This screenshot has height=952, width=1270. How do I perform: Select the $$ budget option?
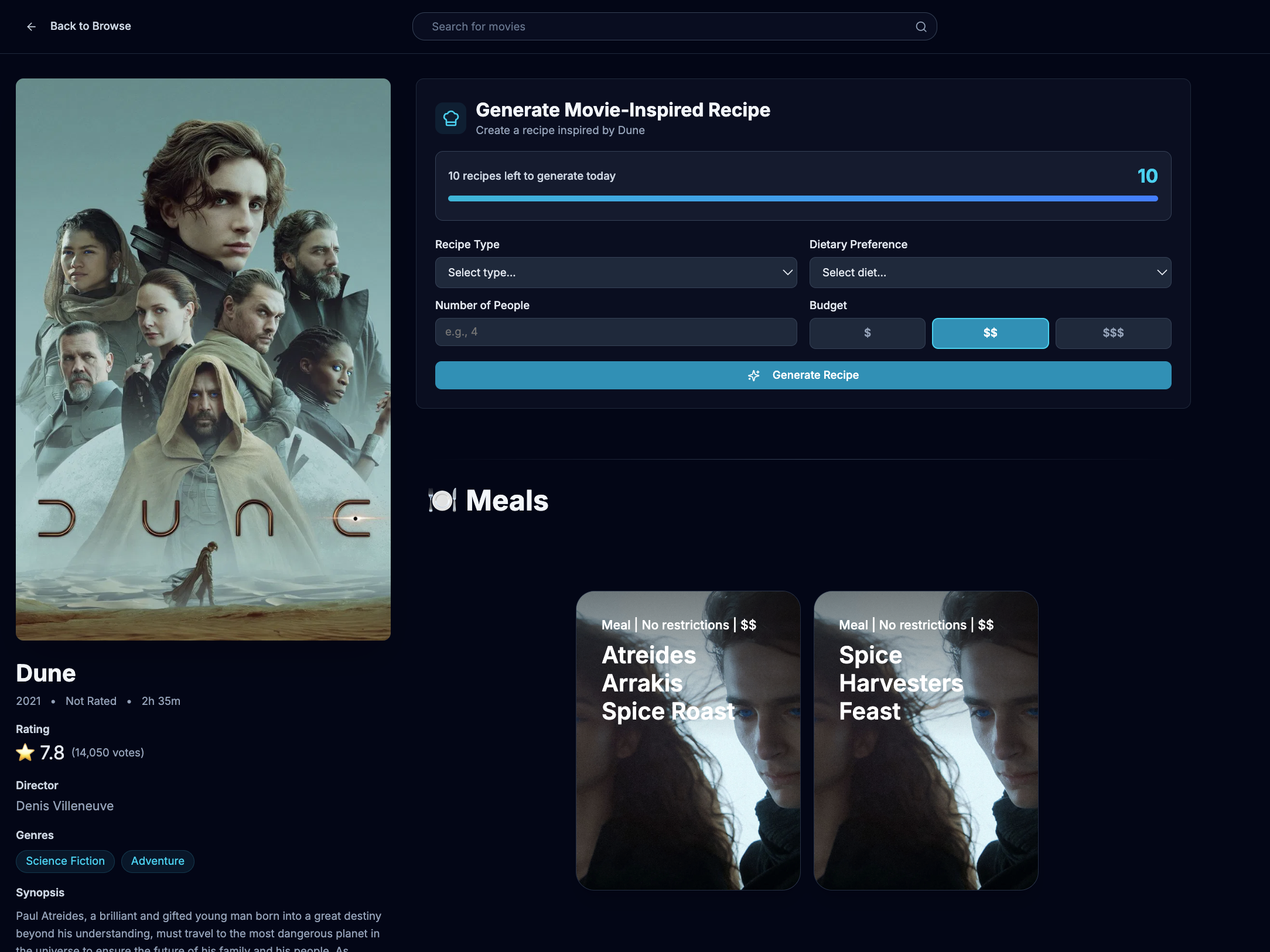pos(990,333)
